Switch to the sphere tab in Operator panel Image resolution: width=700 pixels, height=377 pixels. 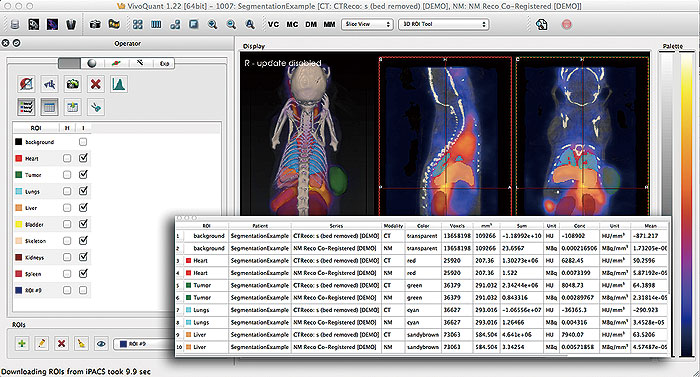92,63
